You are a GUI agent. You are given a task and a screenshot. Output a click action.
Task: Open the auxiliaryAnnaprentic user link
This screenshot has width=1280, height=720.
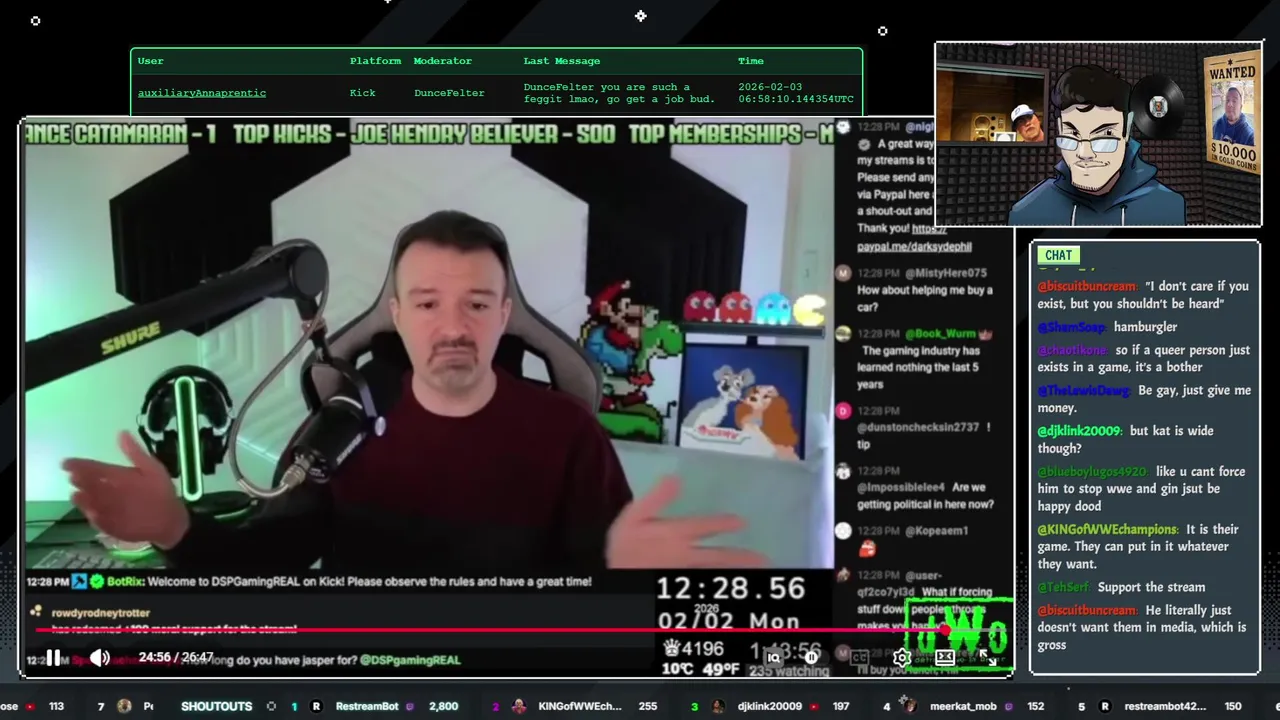point(202,93)
